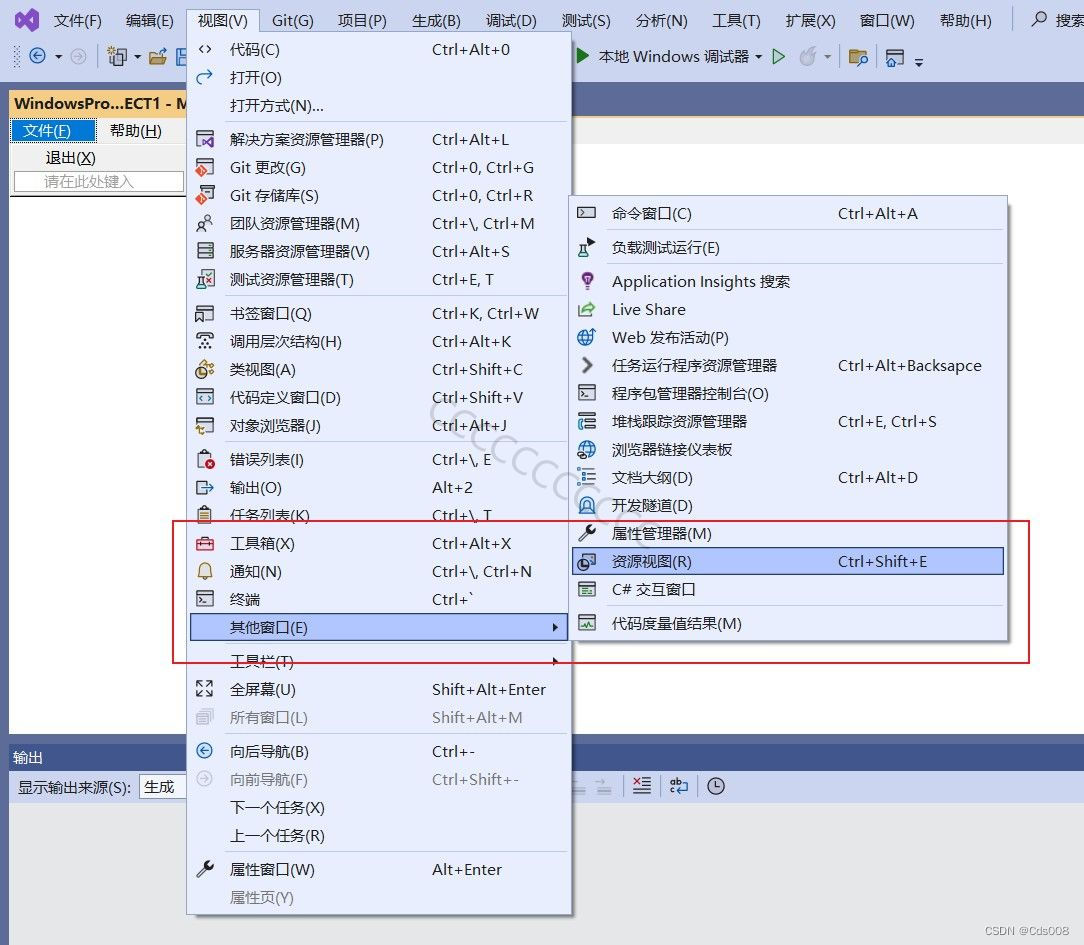
Task: Click the navigate backward circular arrow icon
Action: tap(36, 57)
